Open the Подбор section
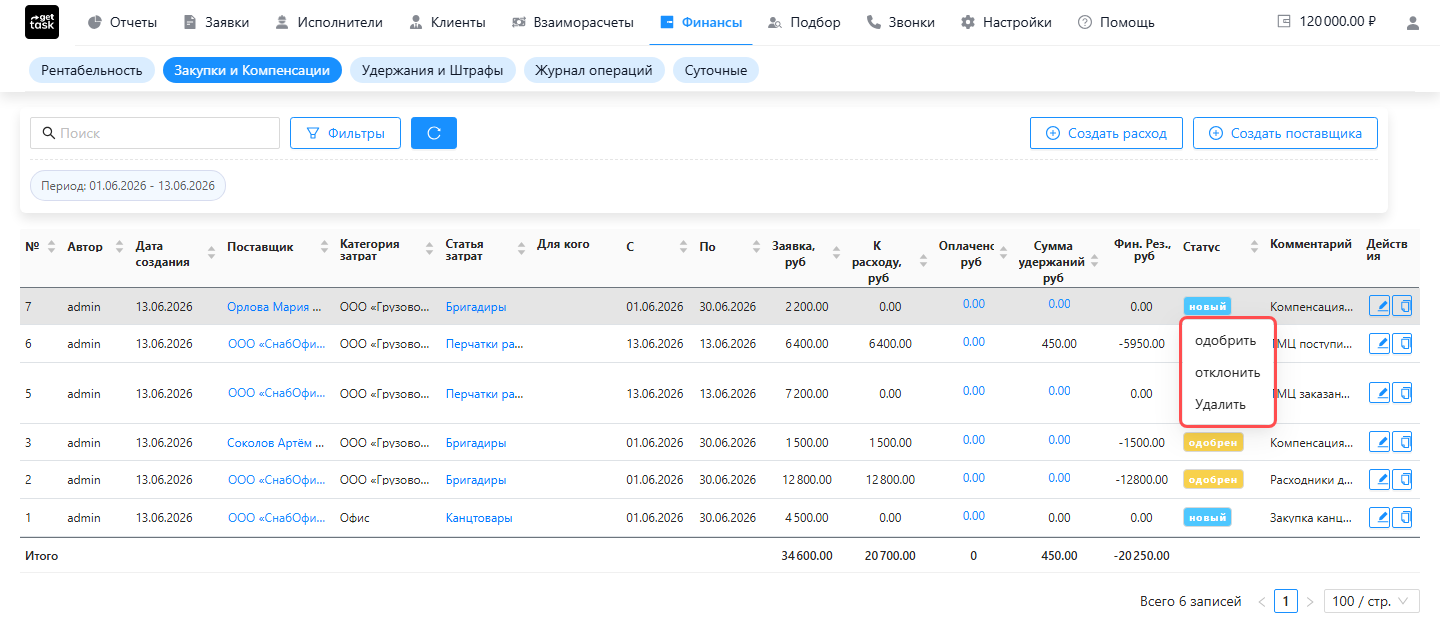This screenshot has width=1440, height=633. click(804, 22)
